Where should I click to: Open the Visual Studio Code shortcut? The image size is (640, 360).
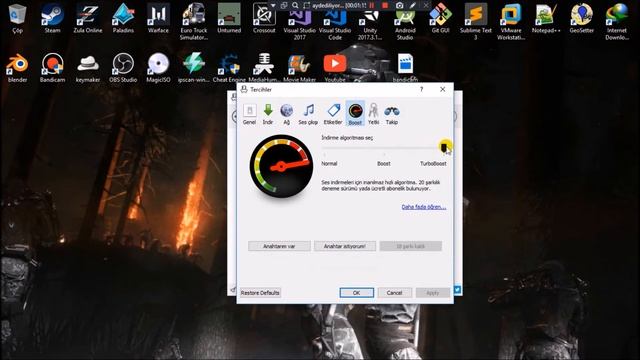coord(335,24)
